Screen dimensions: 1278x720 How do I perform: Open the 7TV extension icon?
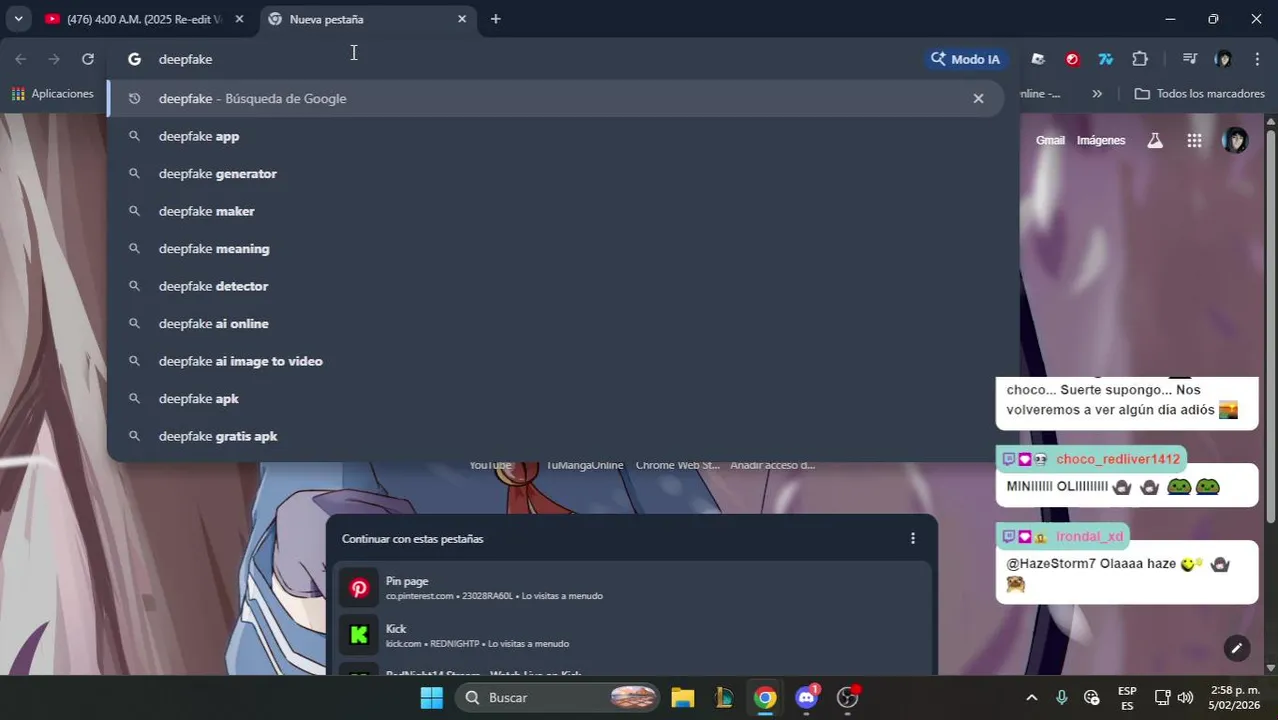click(1106, 59)
